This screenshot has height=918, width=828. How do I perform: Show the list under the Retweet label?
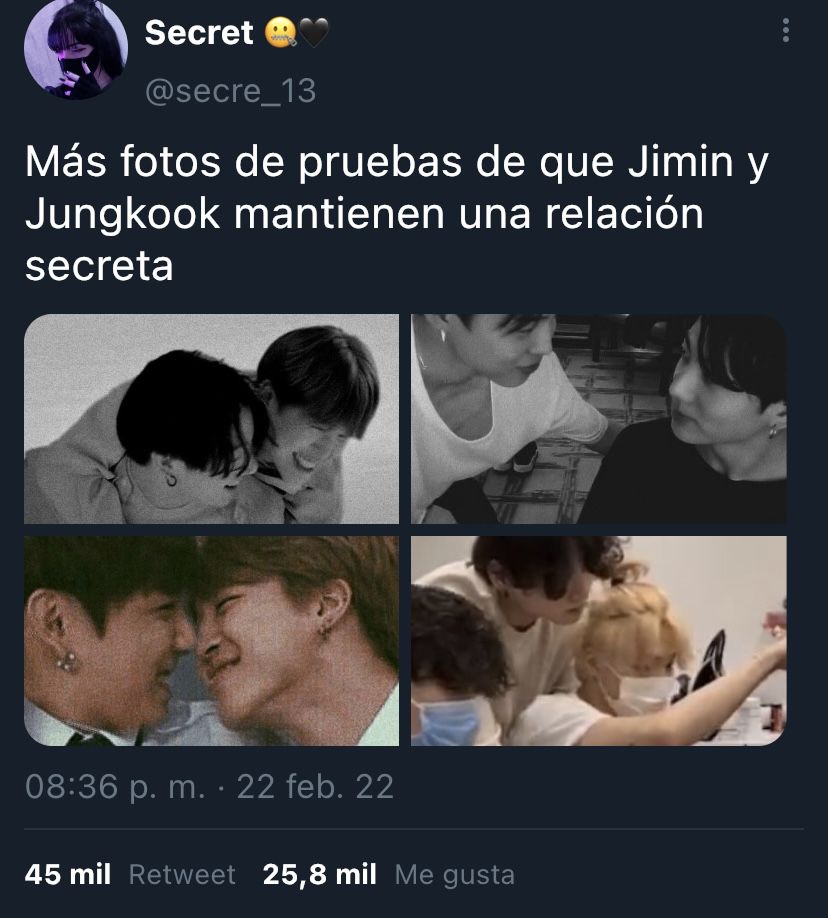(182, 875)
